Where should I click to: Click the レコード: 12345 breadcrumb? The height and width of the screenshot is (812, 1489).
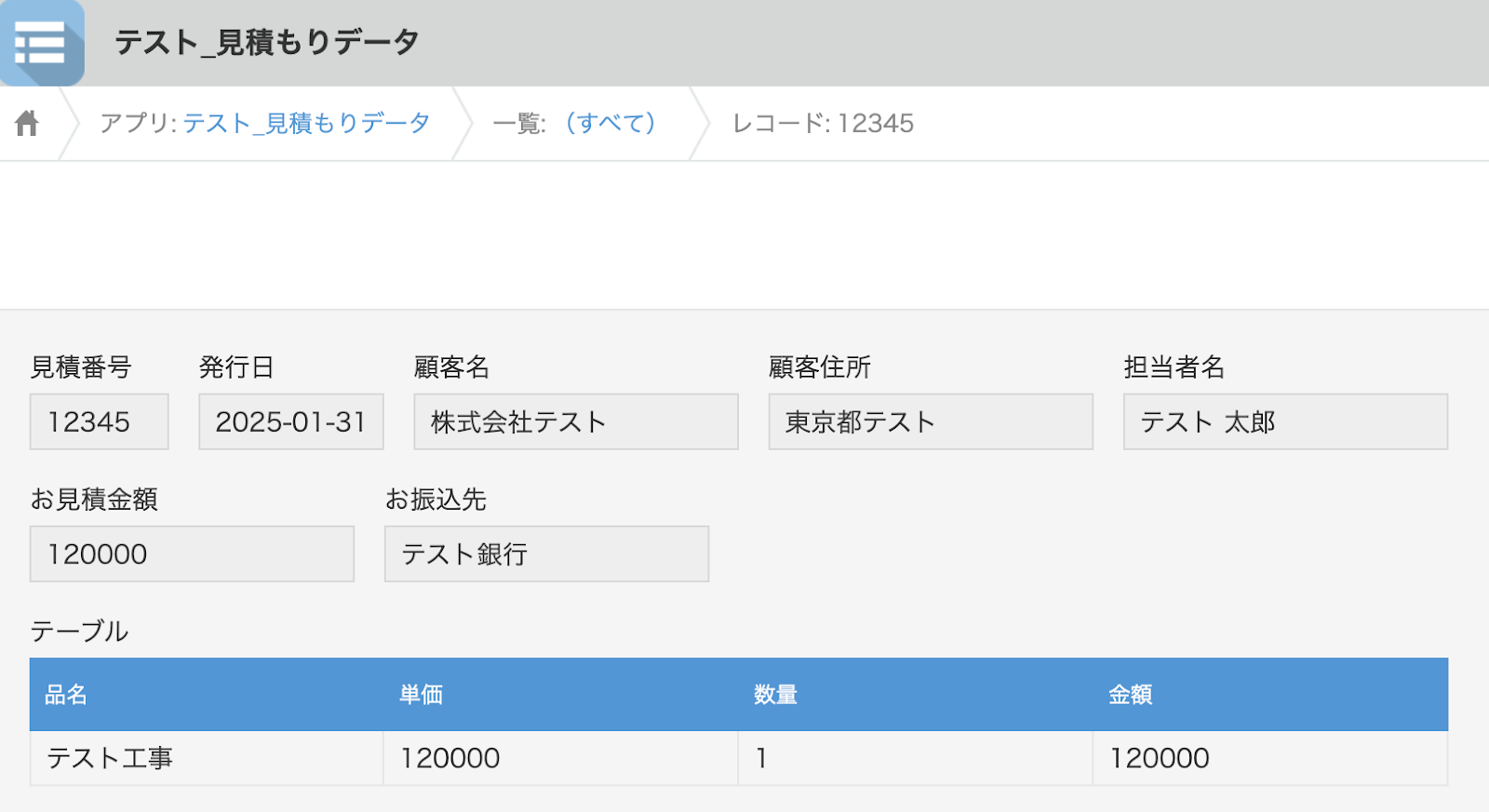pyautogui.click(x=823, y=123)
